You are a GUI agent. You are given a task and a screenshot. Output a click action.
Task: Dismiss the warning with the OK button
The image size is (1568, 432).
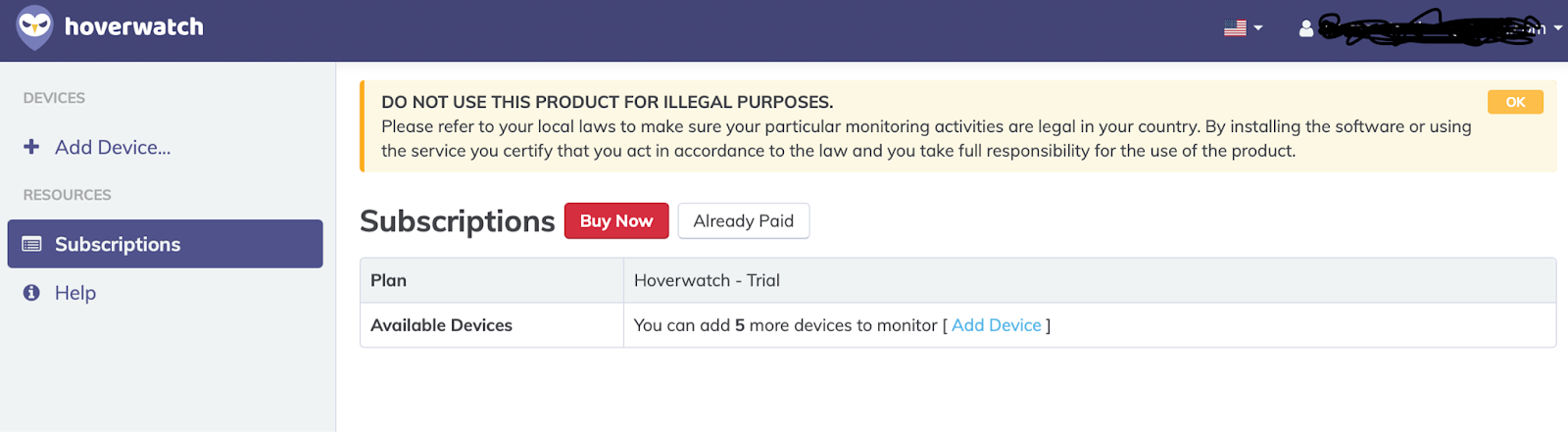coord(1515,102)
